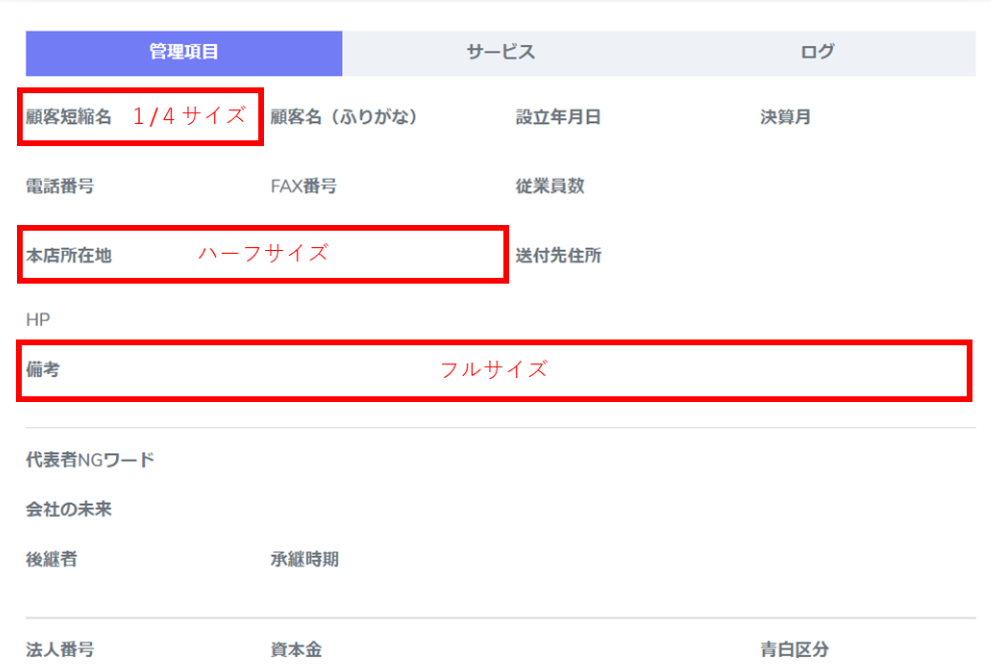
Task: Select the 代表者NGワード field
Action: (x=90, y=461)
